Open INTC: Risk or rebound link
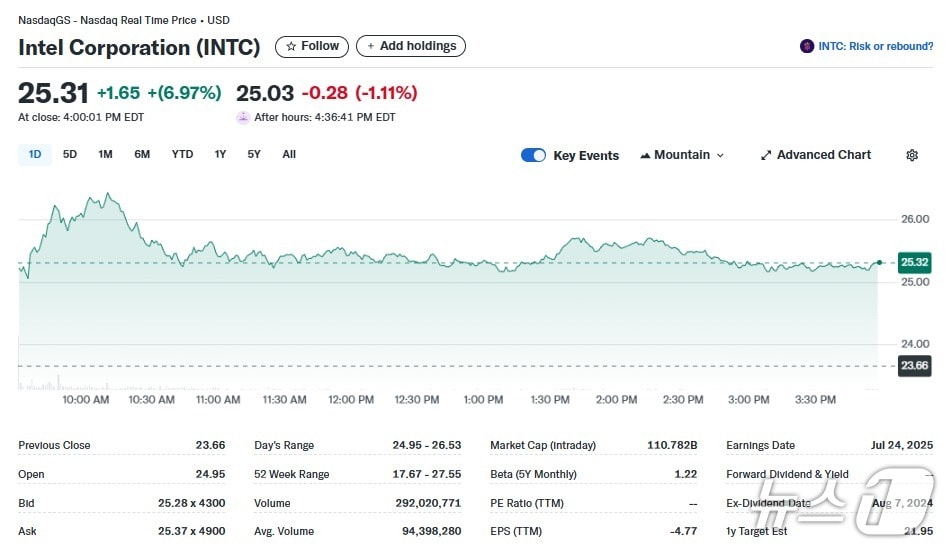This screenshot has height=549, width=948. point(875,46)
